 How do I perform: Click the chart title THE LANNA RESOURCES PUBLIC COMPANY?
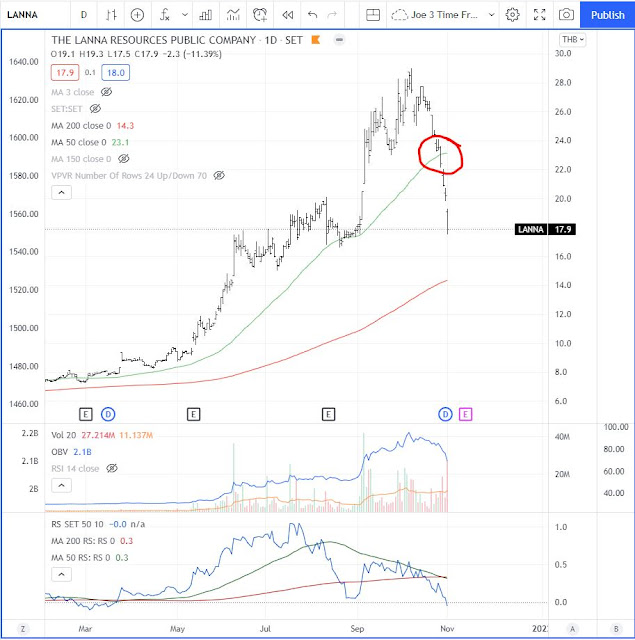[153, 40]
